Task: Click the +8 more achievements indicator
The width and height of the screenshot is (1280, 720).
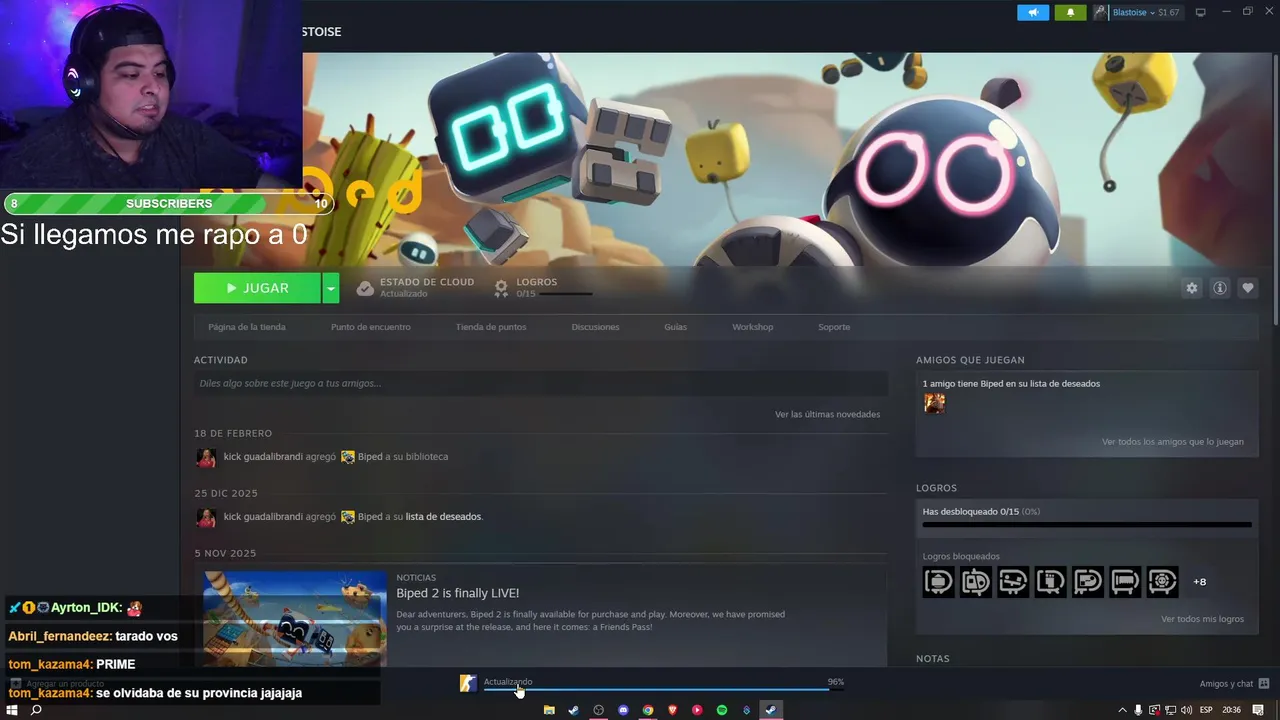Action: pos(1199,582)
